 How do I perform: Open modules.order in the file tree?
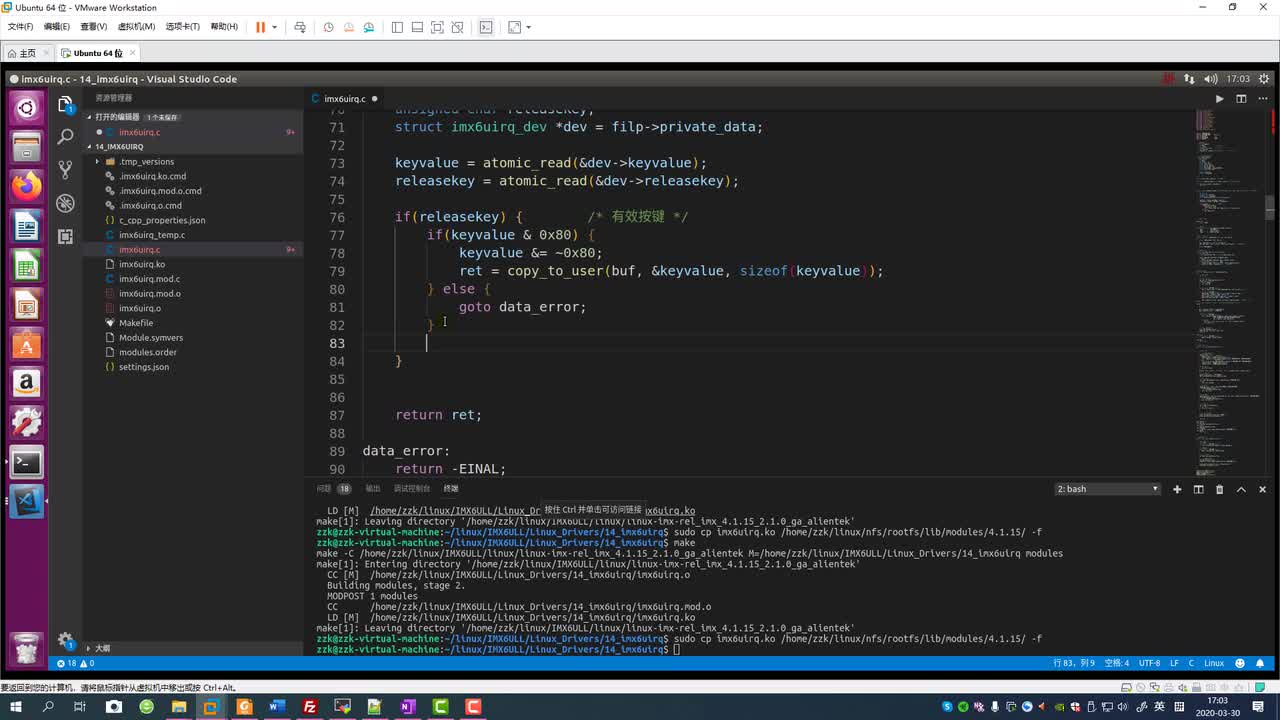[x=148, y=352]
